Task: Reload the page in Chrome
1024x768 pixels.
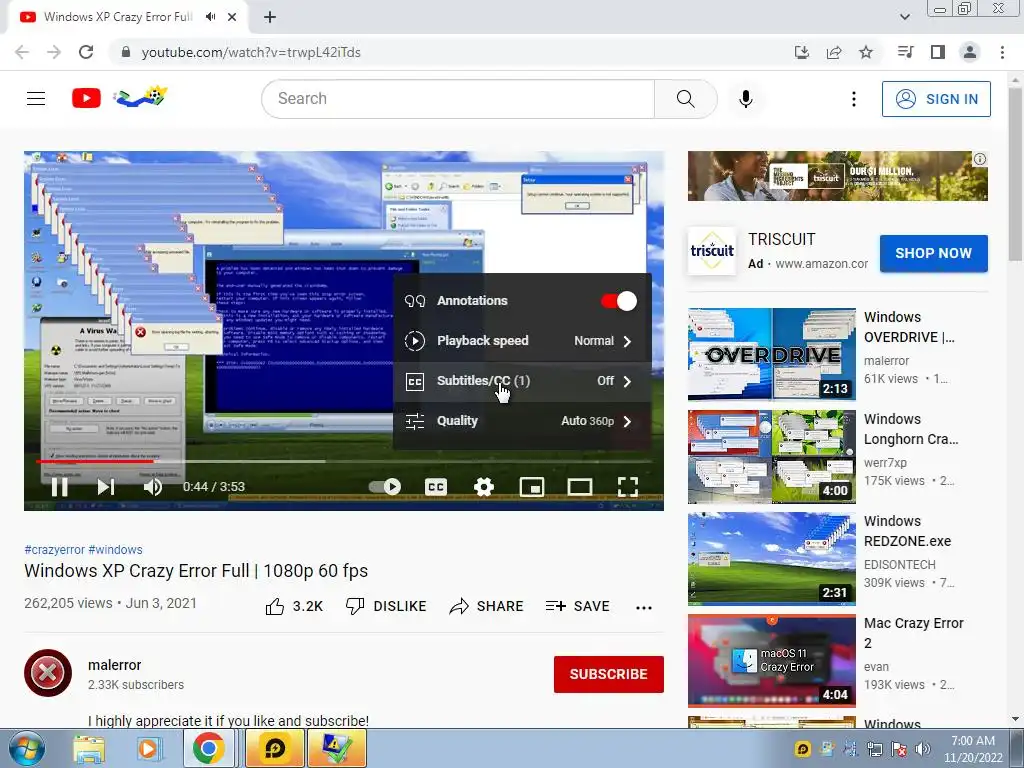Action: [86, 52]
